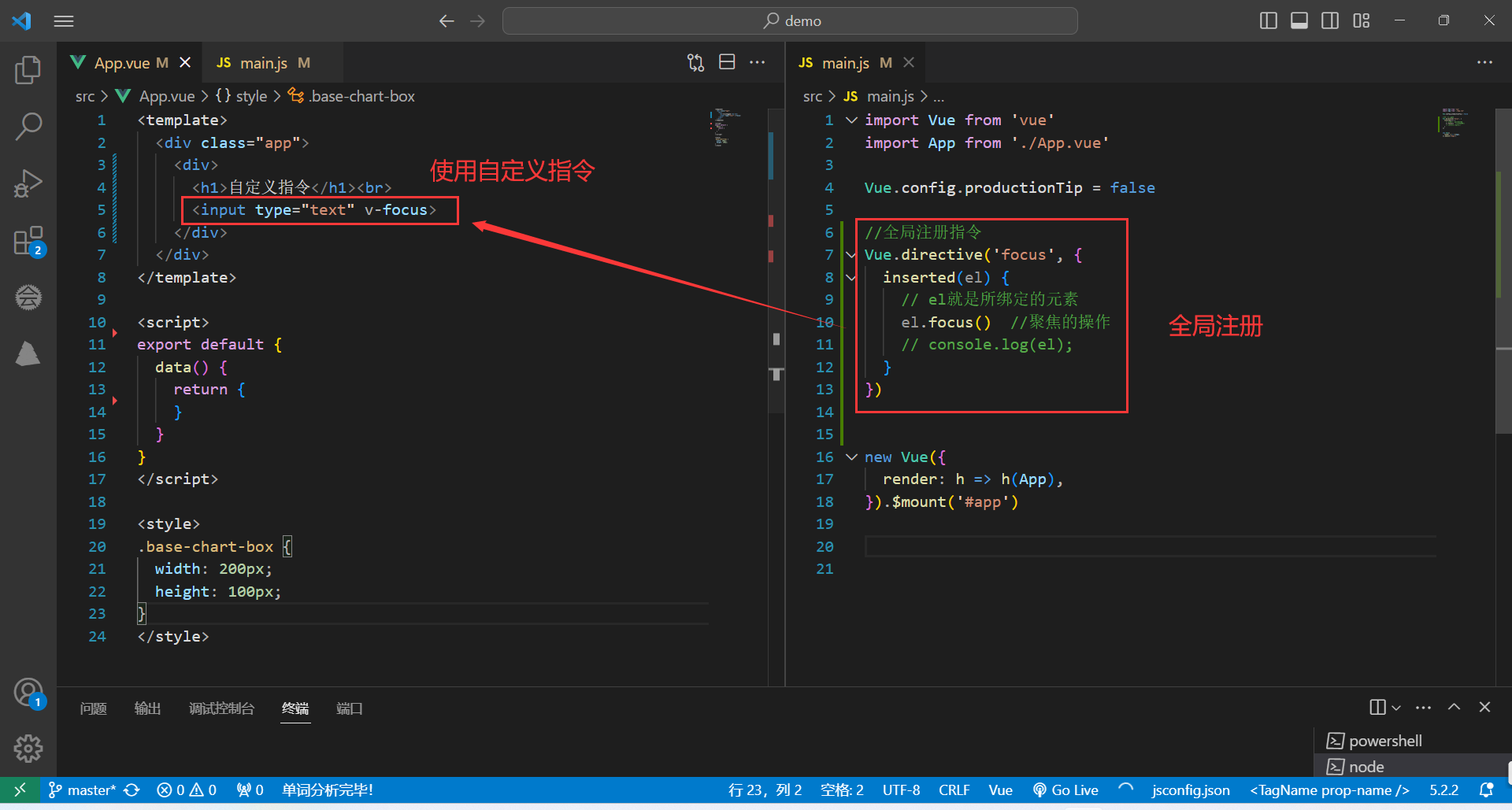Open the Extensions view with badge

(28, 241)
